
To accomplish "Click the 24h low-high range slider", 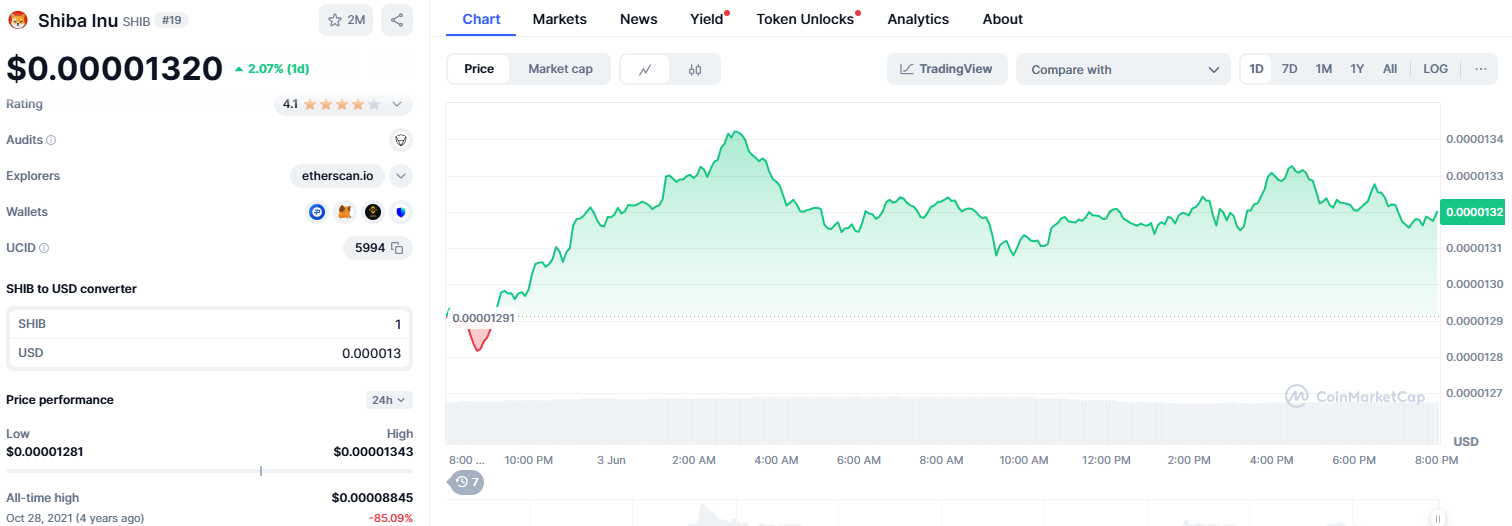I will pos(209,471).
